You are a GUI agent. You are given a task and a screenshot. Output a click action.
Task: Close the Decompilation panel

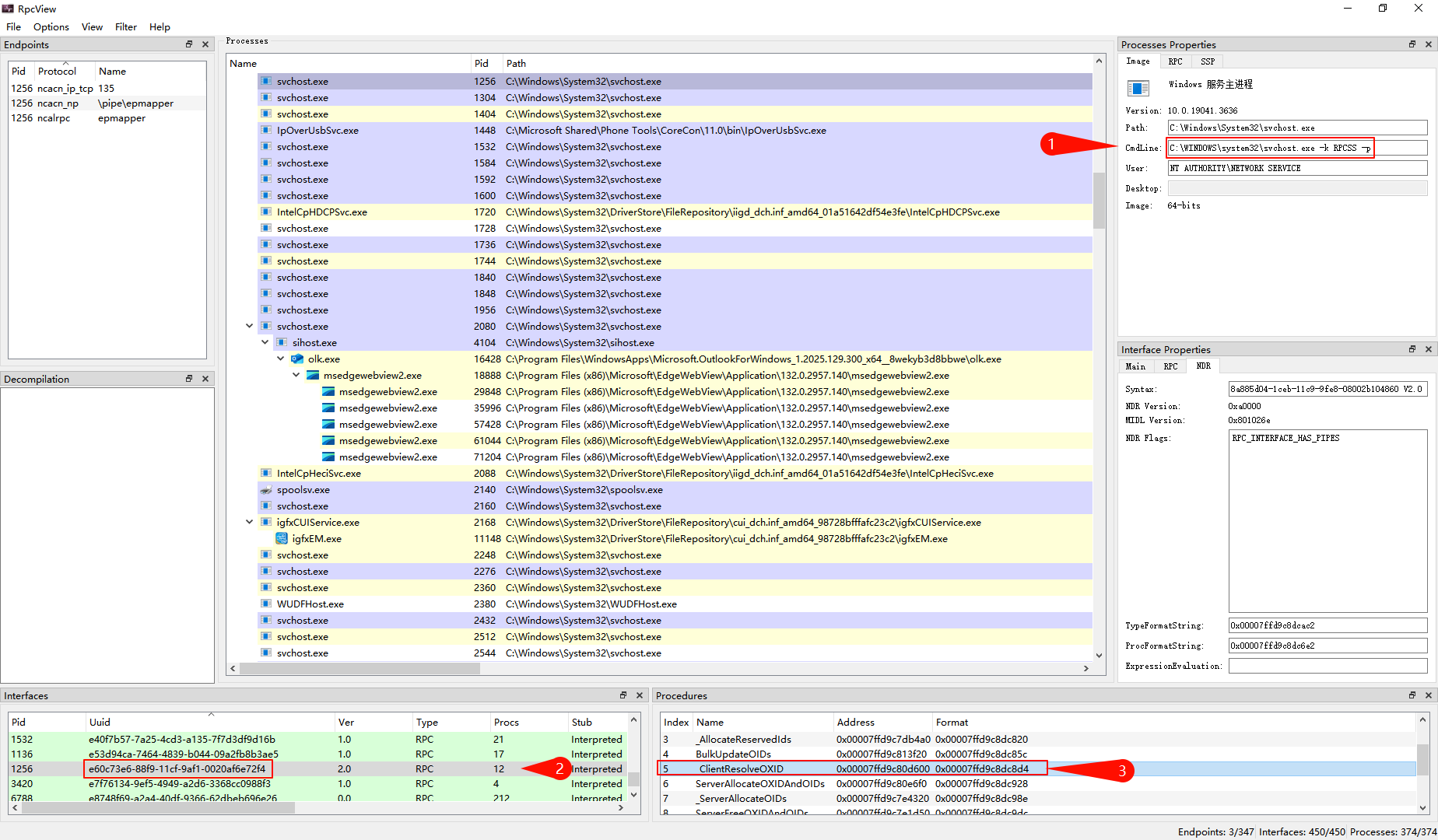tap(205, 379)
